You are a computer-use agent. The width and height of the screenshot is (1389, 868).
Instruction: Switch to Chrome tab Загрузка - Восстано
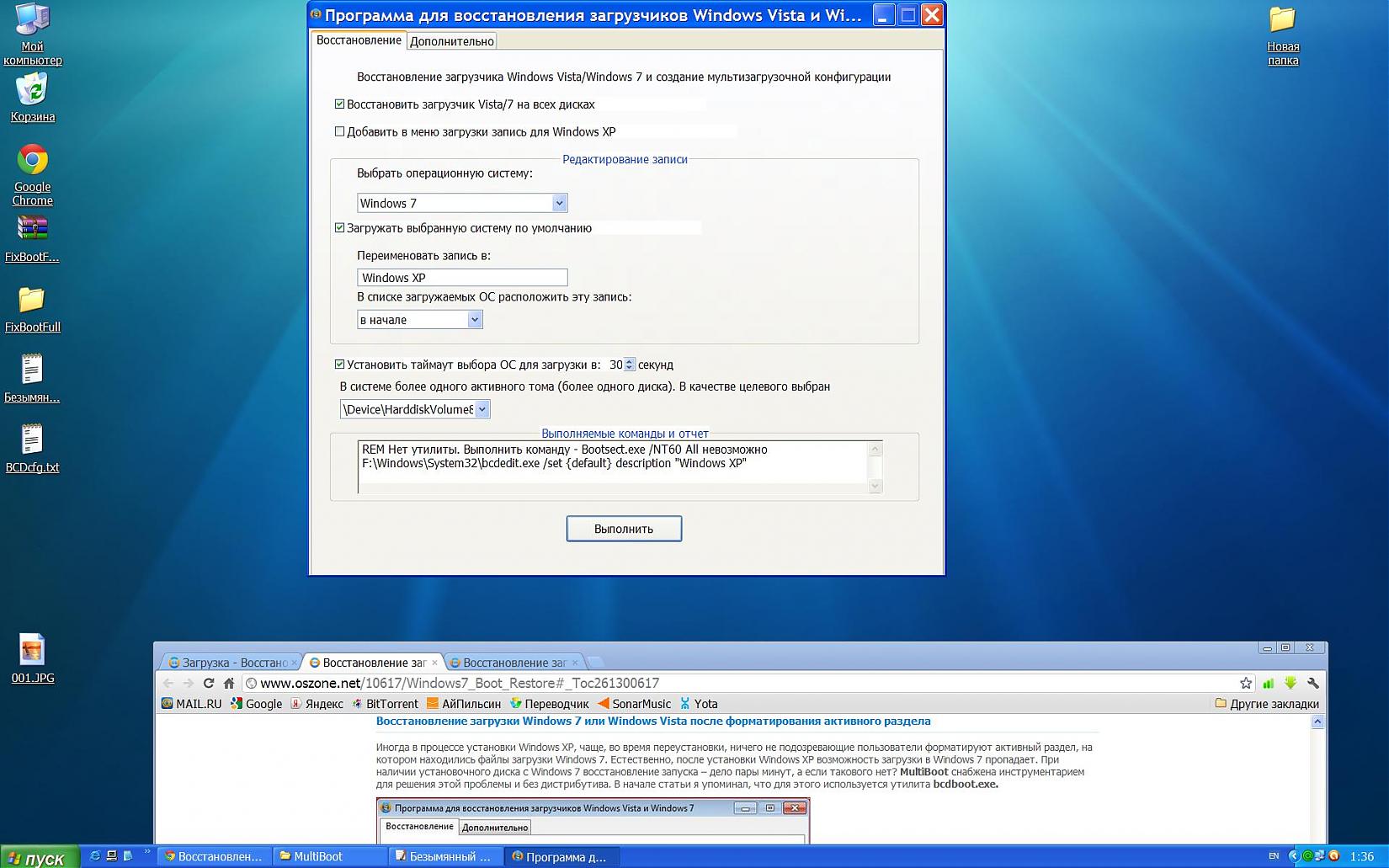pyautogui.click(x=232, y=663)
